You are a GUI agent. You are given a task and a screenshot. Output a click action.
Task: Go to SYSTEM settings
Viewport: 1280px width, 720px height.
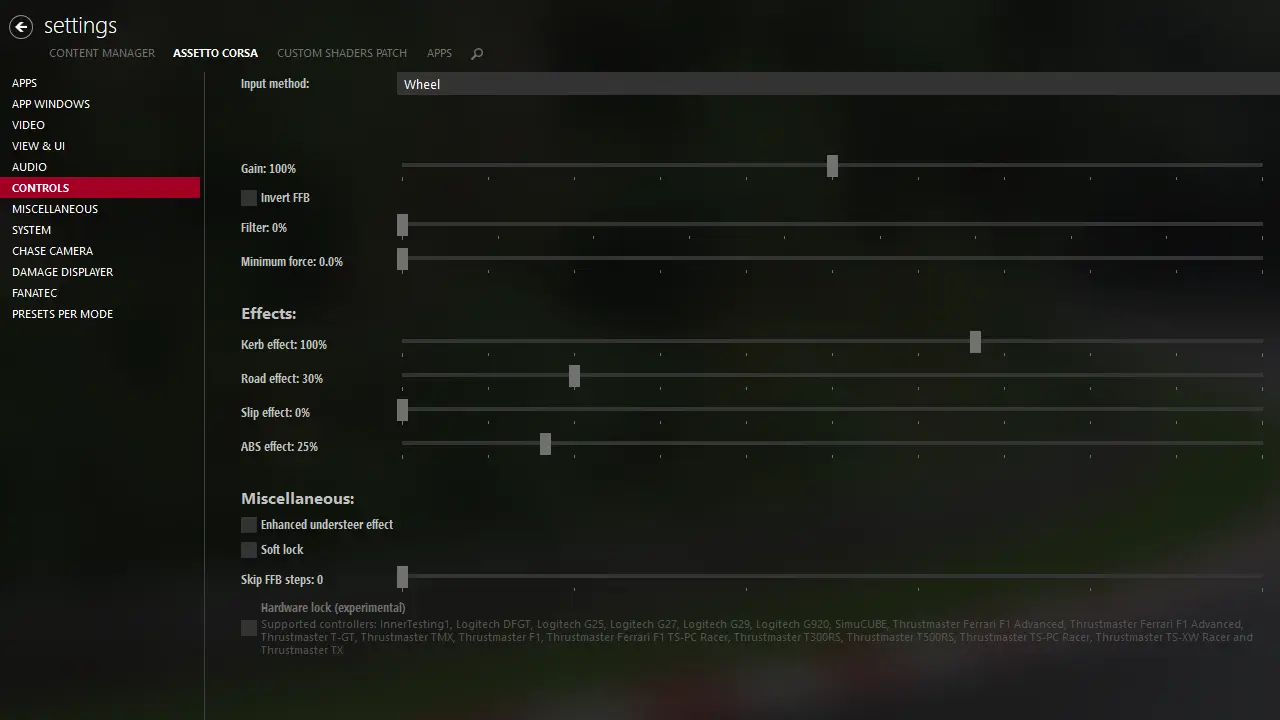31,229
